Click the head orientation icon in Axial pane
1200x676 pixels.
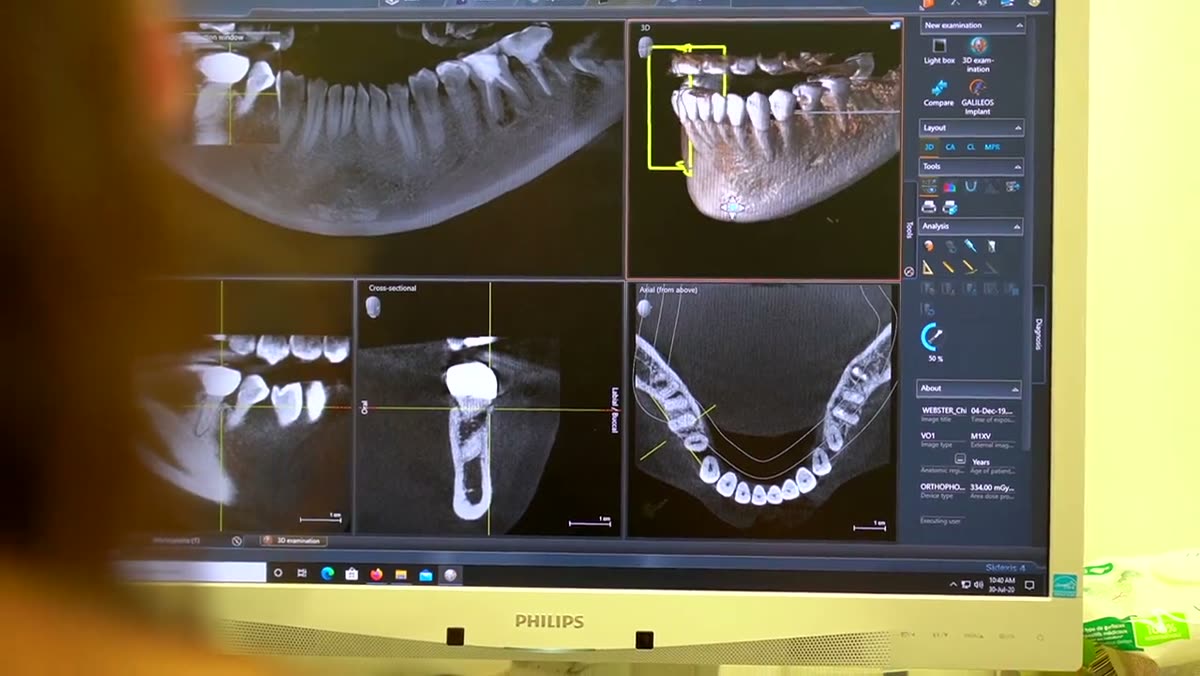(x=646, y=310)
